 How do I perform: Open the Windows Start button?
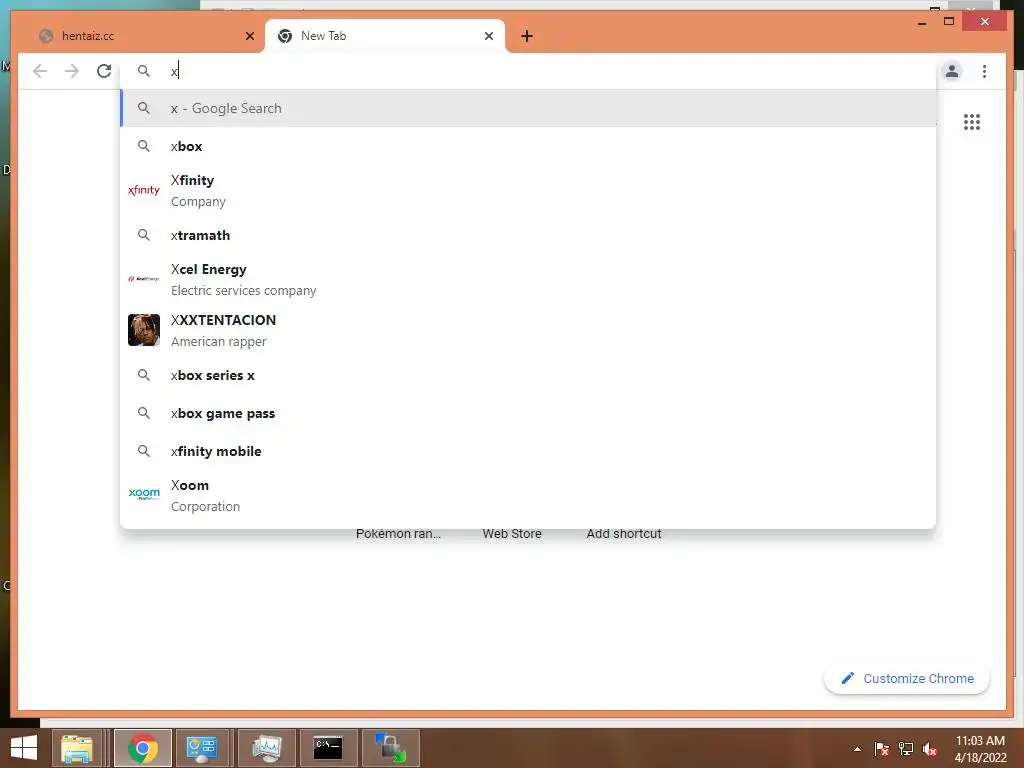pyautogui.click(x=24, y=748)
